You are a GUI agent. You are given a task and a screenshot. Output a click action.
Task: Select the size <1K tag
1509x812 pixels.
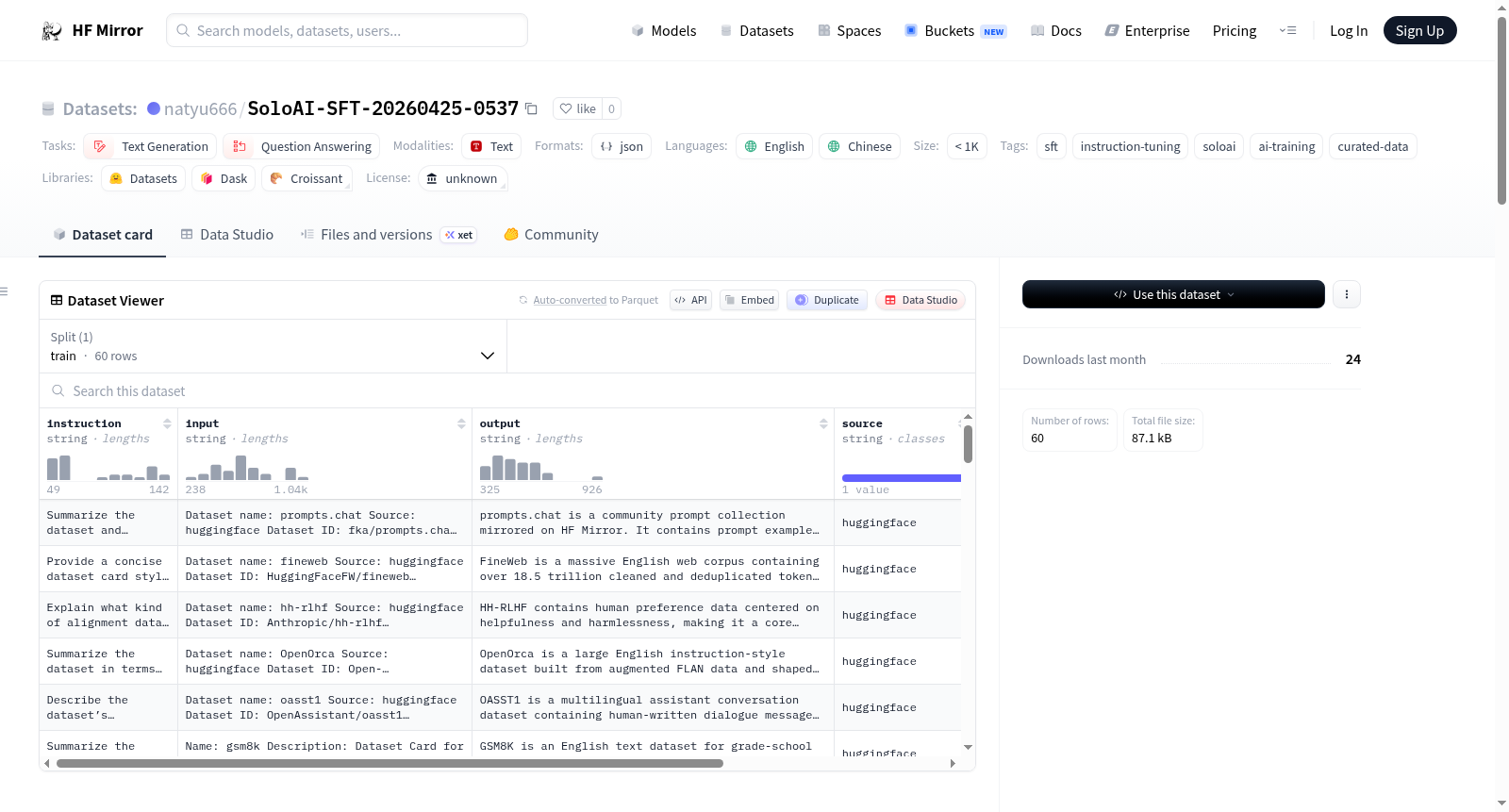[x=967, y=146]
